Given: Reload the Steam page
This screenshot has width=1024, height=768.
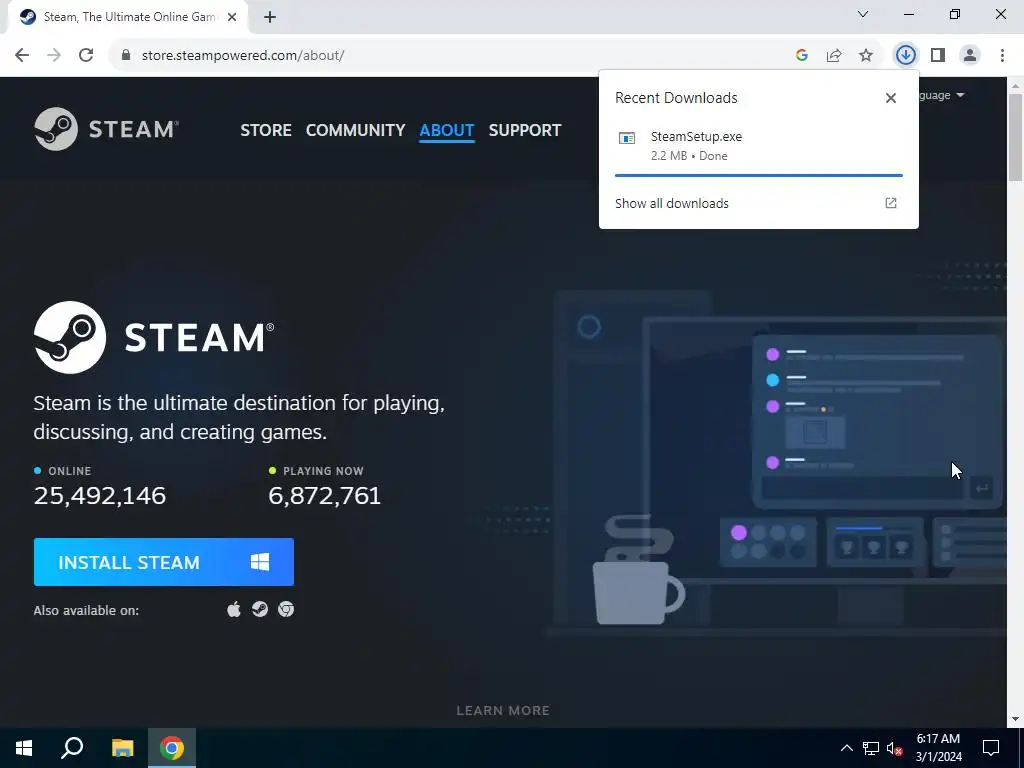Looking at the screenshot, I should click(x=86, y=55).
